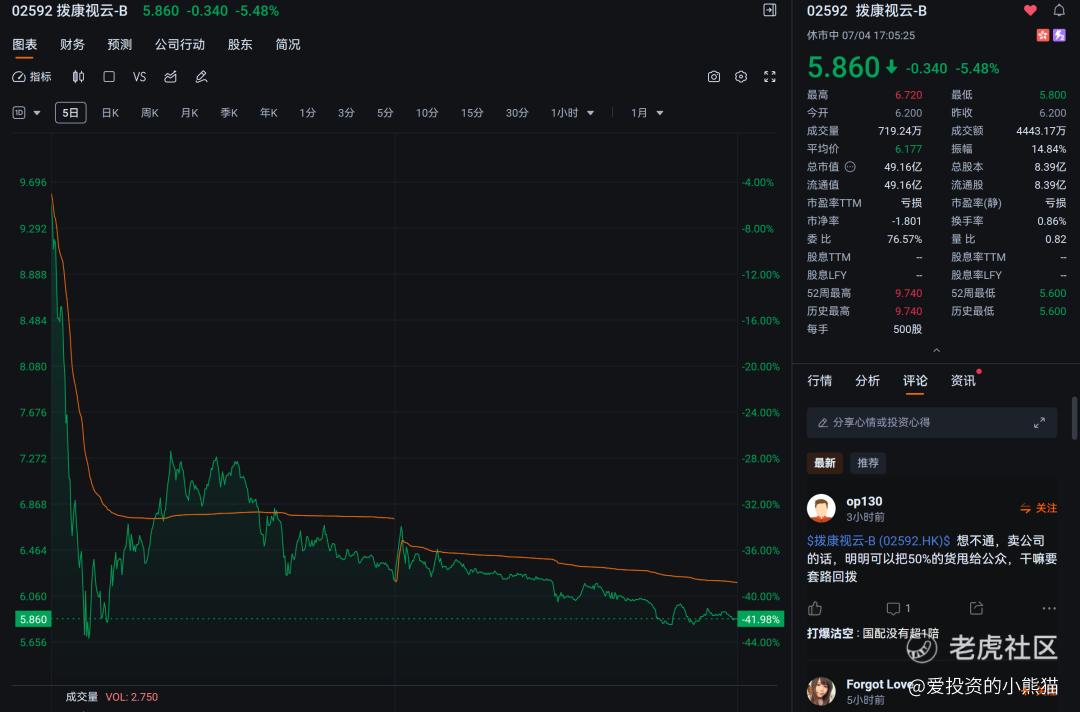Switch to the 预测 tab

120,45
